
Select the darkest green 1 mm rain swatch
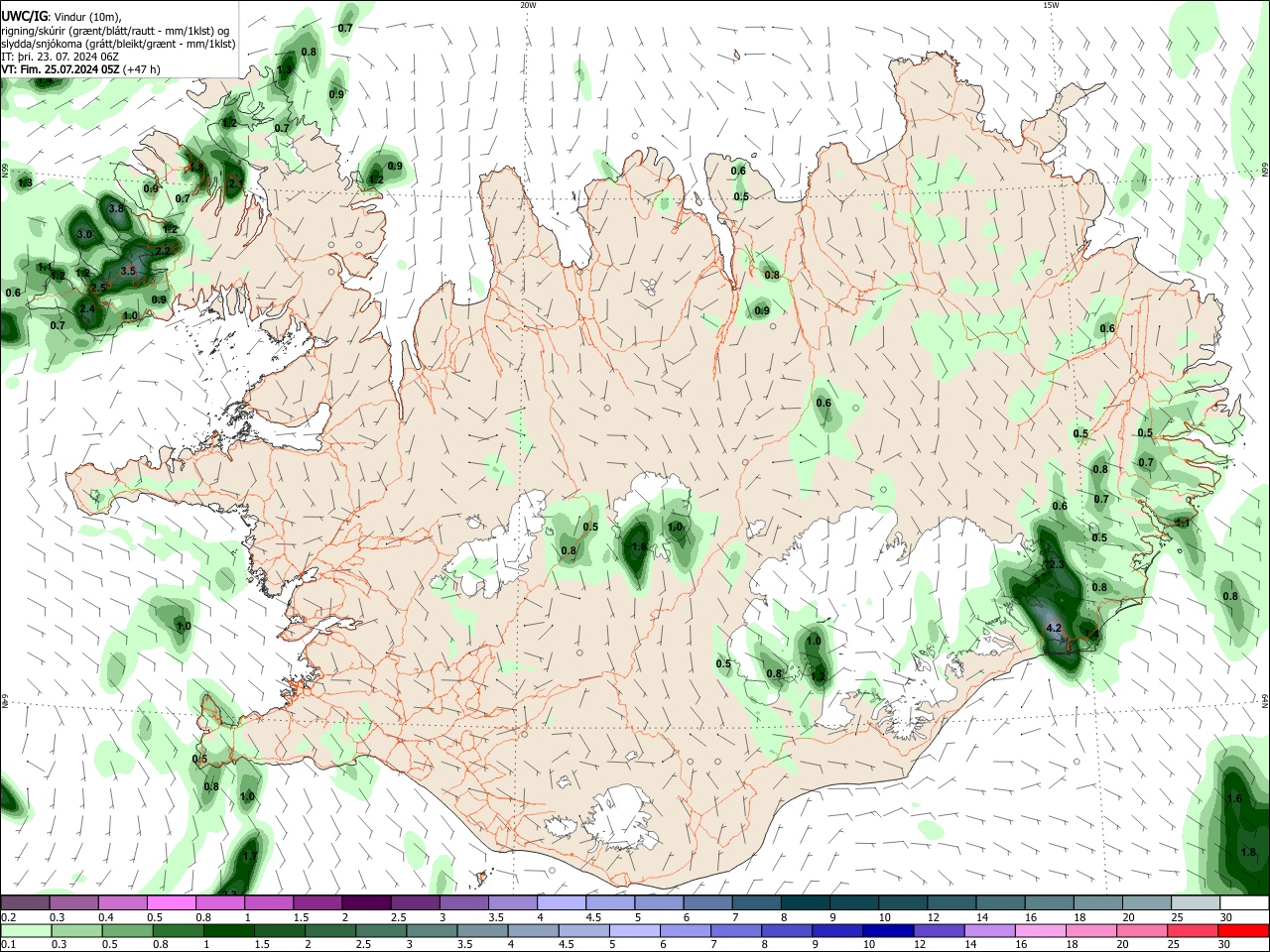tap(229, 931)
